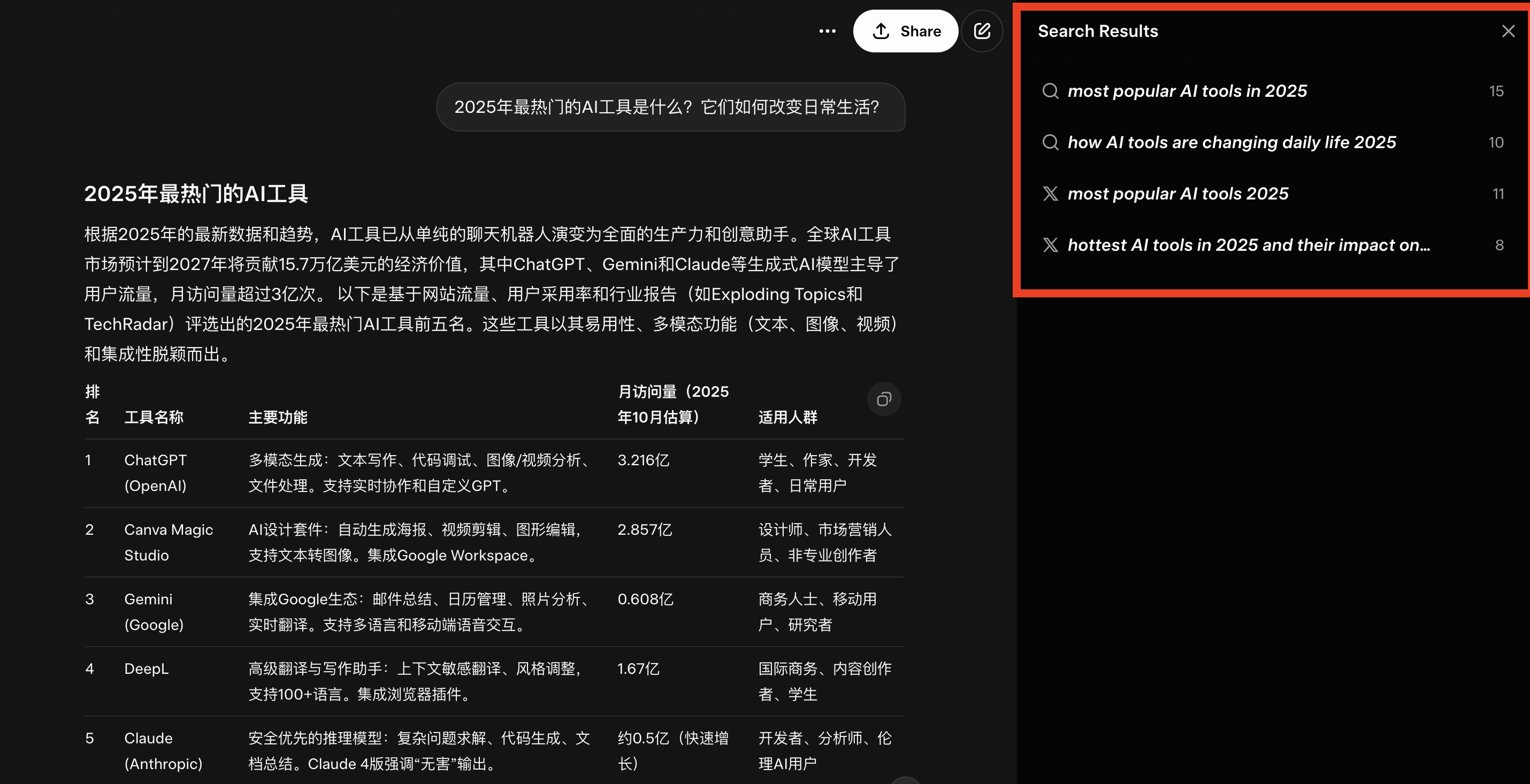Open 'hottest AI tools in 2025 and their impact' results
Viewport: 1530px width, 784px height.
[1248, 245]
